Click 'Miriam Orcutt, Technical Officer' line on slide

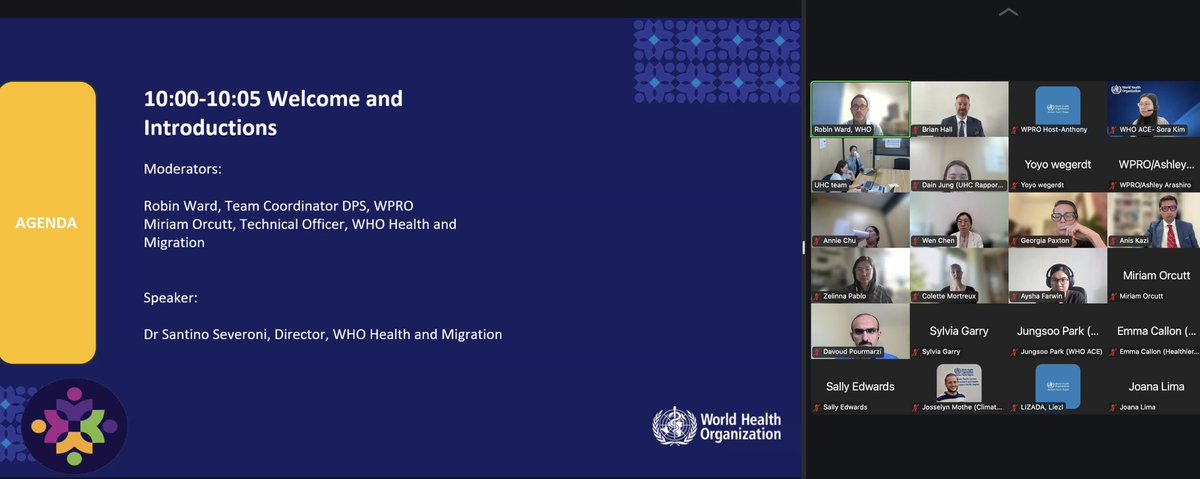[x=300, y=232]
